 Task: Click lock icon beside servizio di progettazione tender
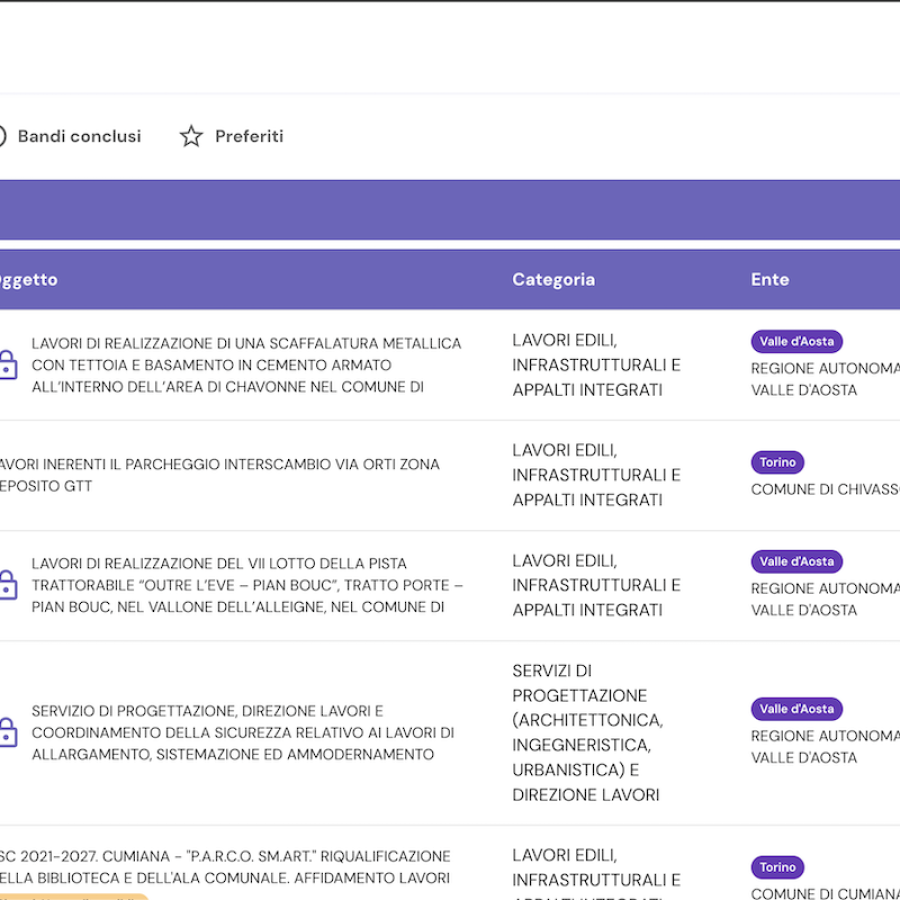pyautogui.click(x=8, y=733)
